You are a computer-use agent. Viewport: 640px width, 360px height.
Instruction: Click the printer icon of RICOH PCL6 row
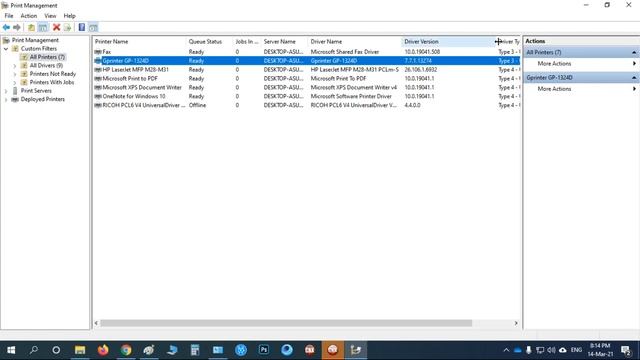[x=98, y=105]
